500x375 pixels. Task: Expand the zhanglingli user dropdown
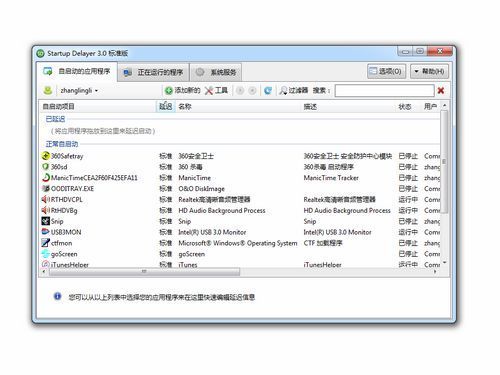pyautogui.click(x=79, y=91)
